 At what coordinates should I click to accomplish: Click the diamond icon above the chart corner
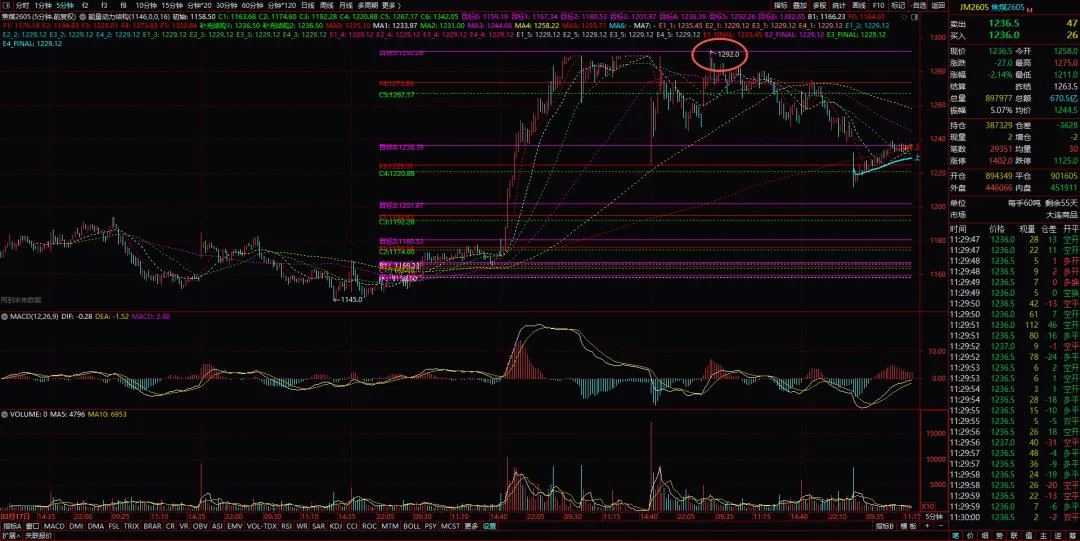[904, 16]
